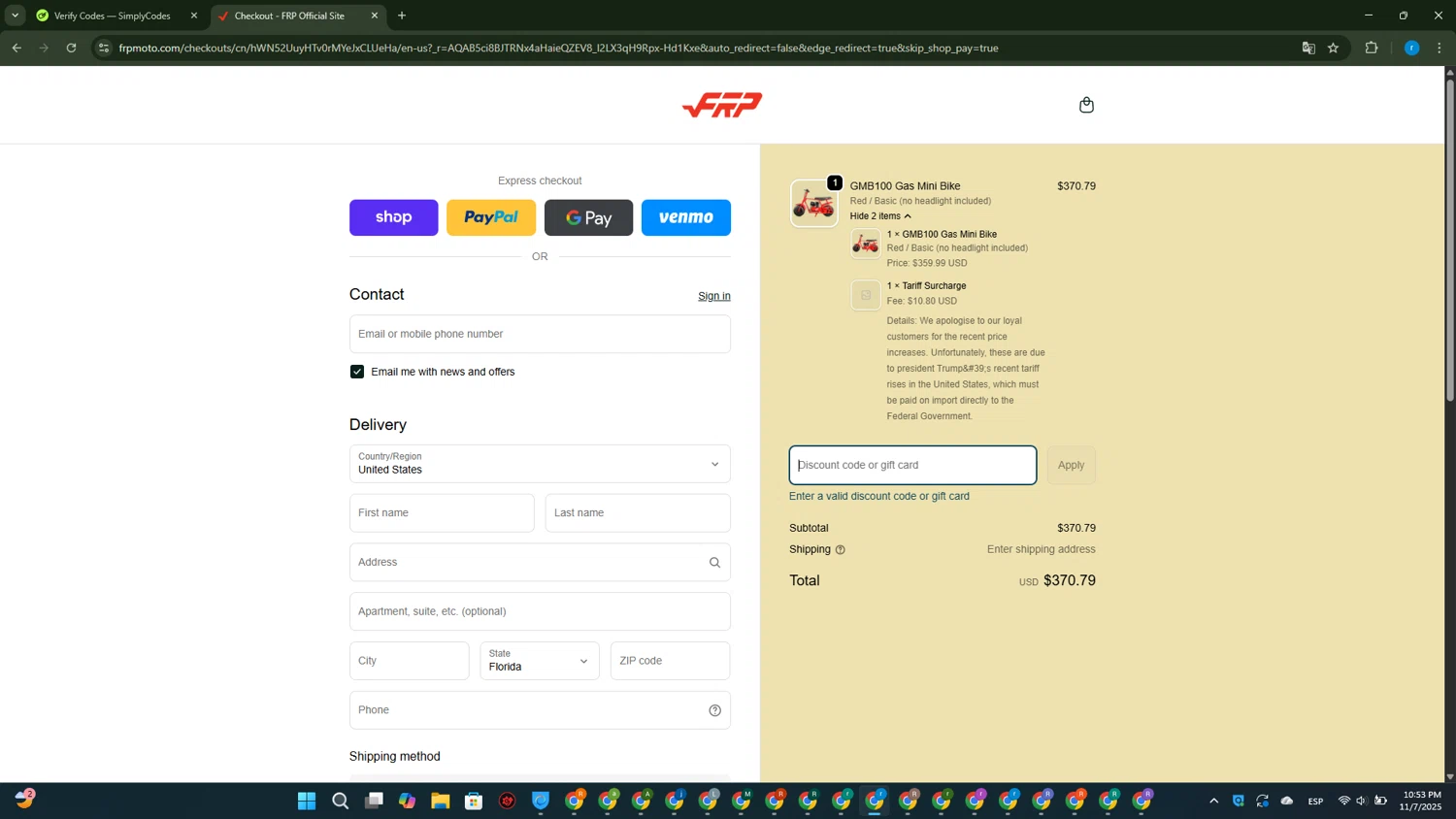
Task: Open Wi-Fi network tray icon
Action: pyautogui.click(x=1344, y=801)
